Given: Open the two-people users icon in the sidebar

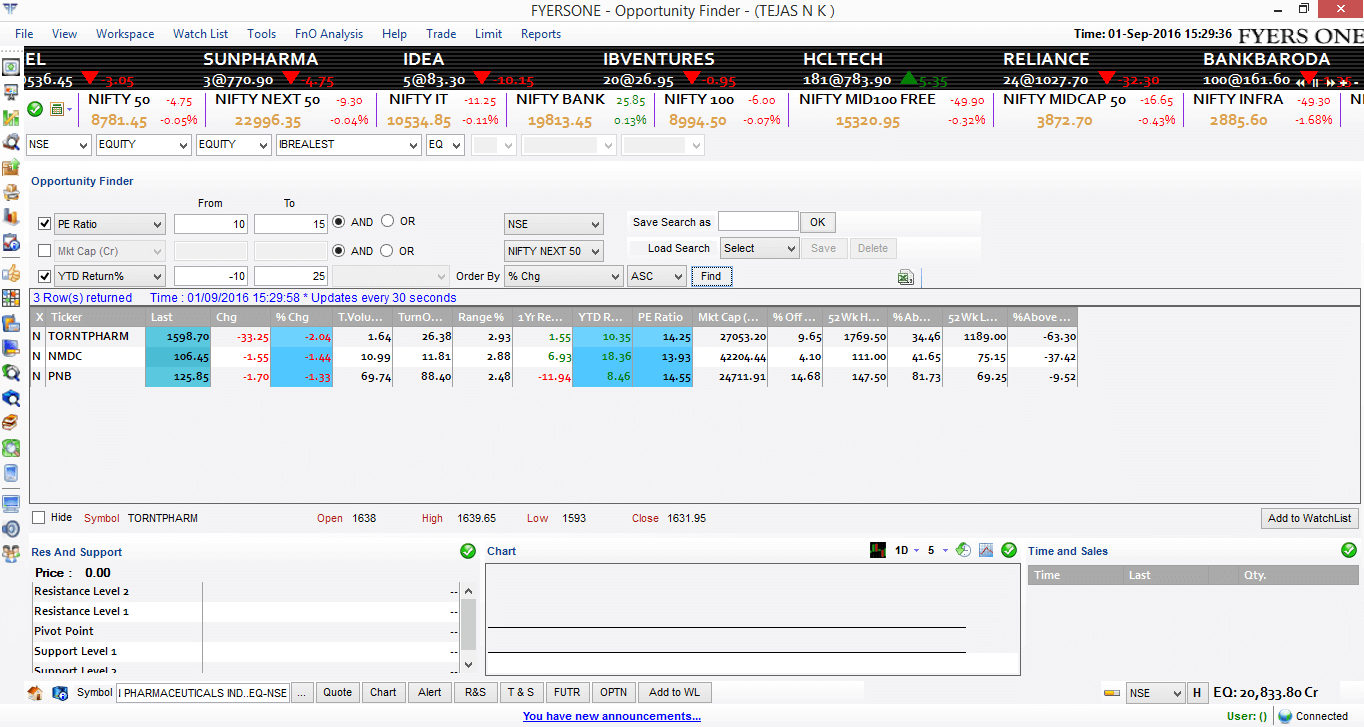Looking at the screenshot, I should click(x=11, y=554).
